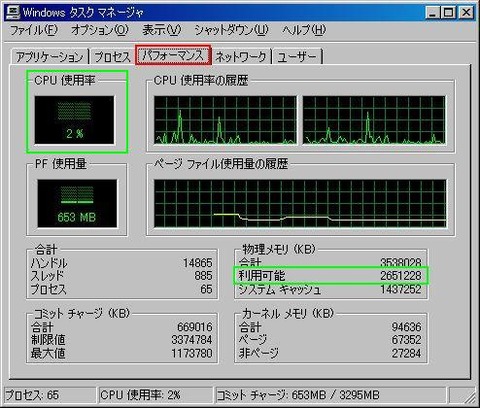Click the system cache value 1437252
The height and width of the screenshot is (408, 480).
[401, 289]
